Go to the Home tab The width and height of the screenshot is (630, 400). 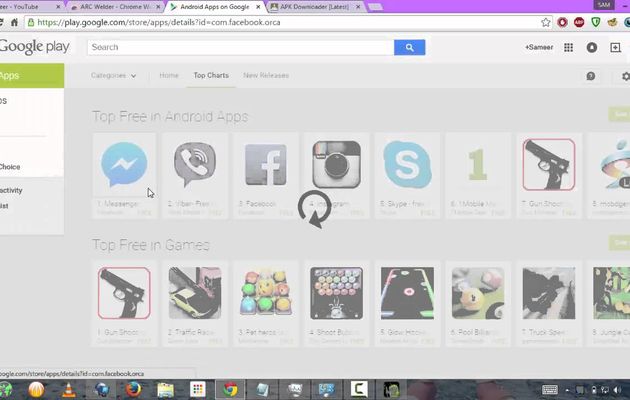click(169, 76)
